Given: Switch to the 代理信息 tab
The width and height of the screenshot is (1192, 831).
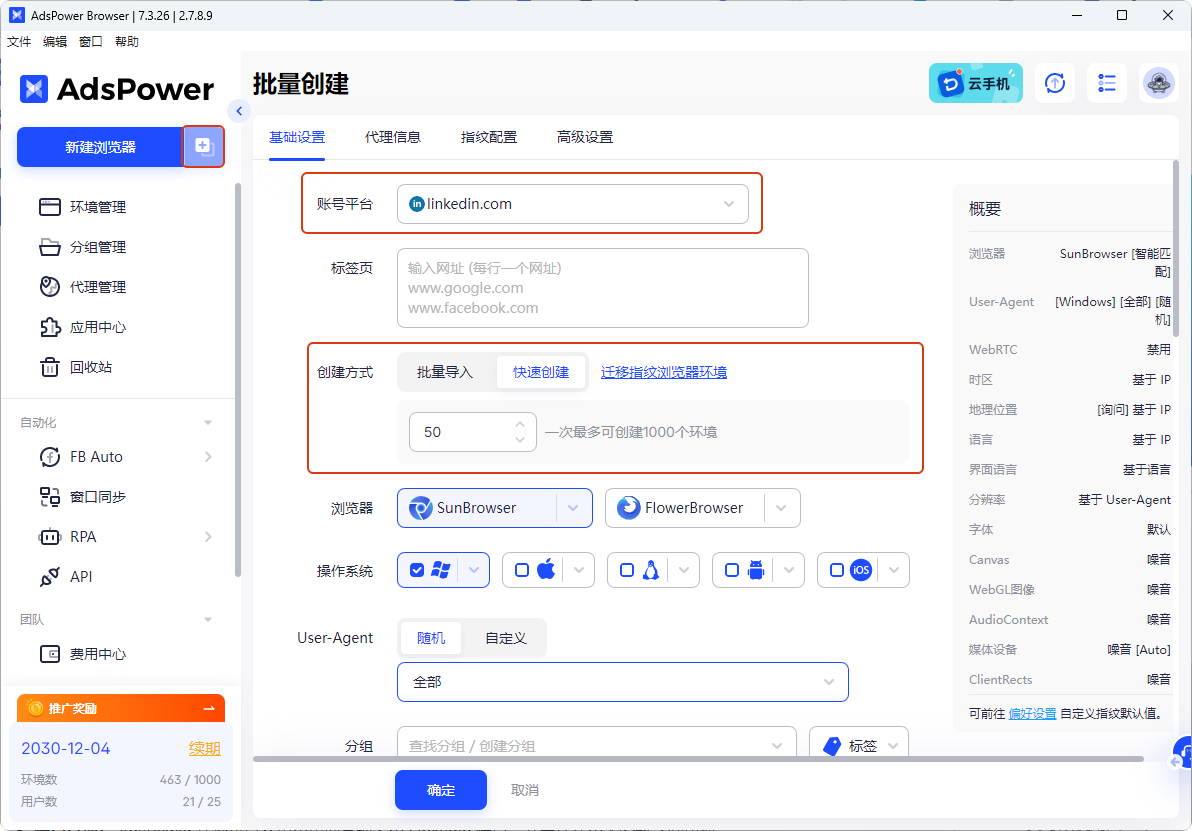Looking at the screenshot, I should tap(393, 137).
